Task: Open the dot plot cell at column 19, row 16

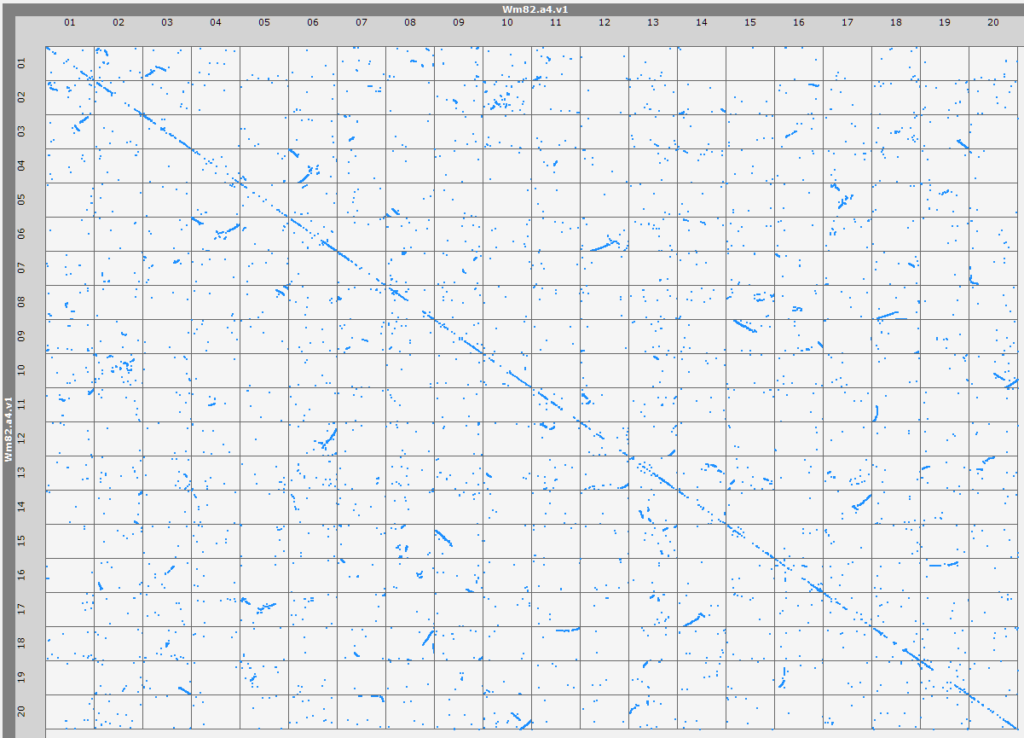Action: click(x=945, y=575)
